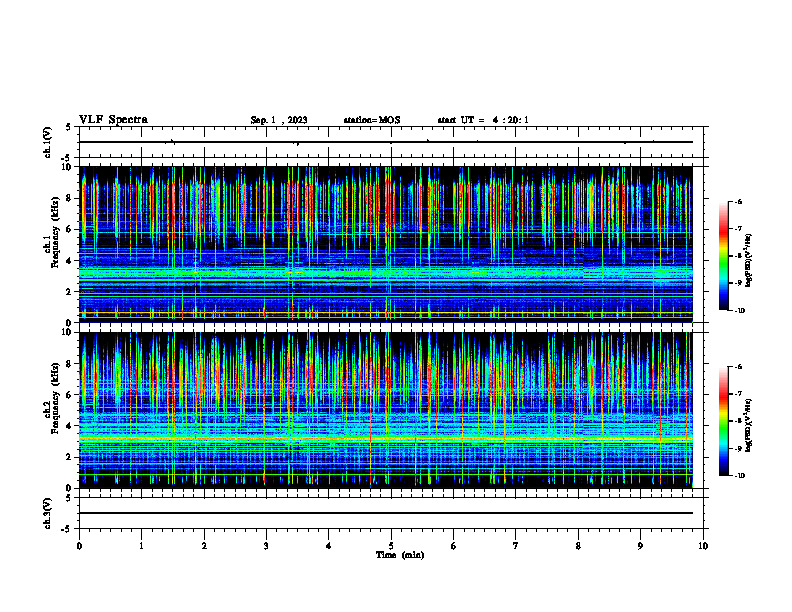
Task: Click the ch.2 frequency axis "6" tick
Action: [70, 394]
